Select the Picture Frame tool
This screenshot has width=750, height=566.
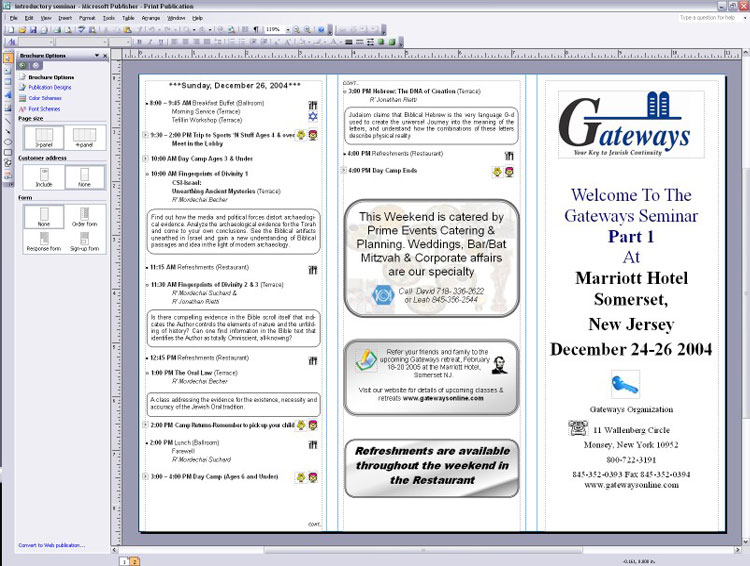[x=8, y=107]
